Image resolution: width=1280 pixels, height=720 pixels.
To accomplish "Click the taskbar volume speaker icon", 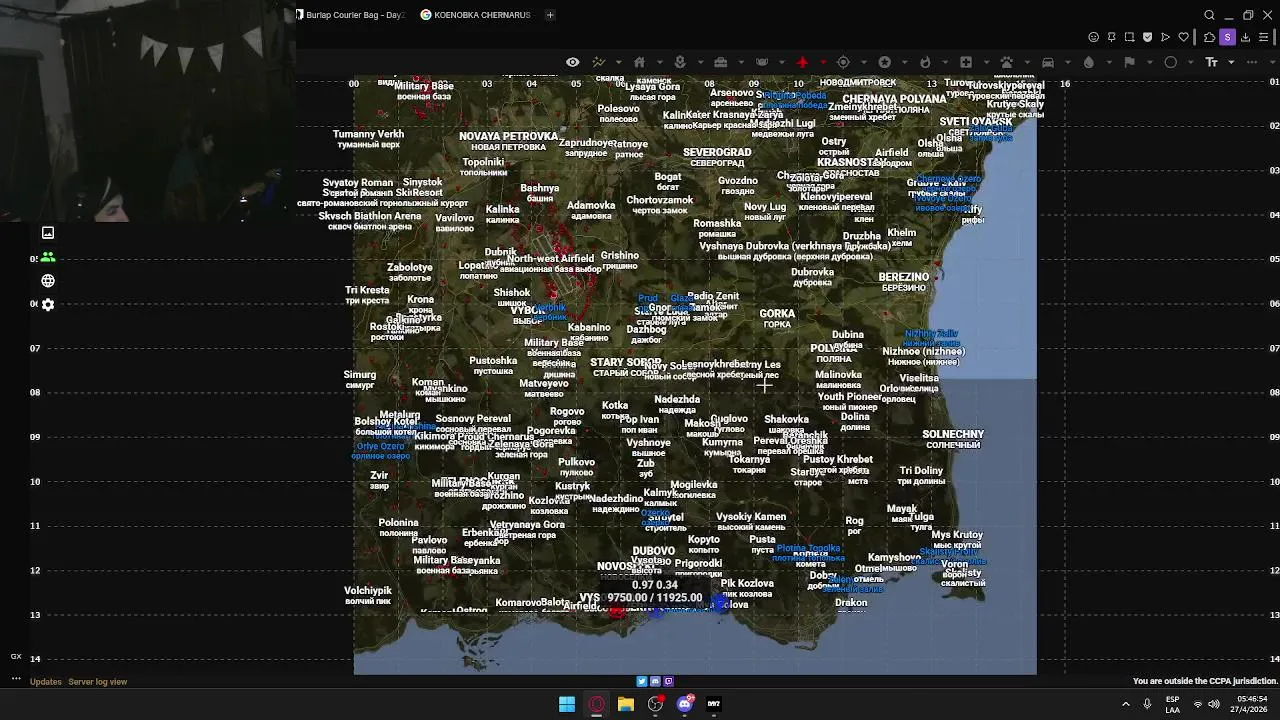I will tap(1214, 704).
